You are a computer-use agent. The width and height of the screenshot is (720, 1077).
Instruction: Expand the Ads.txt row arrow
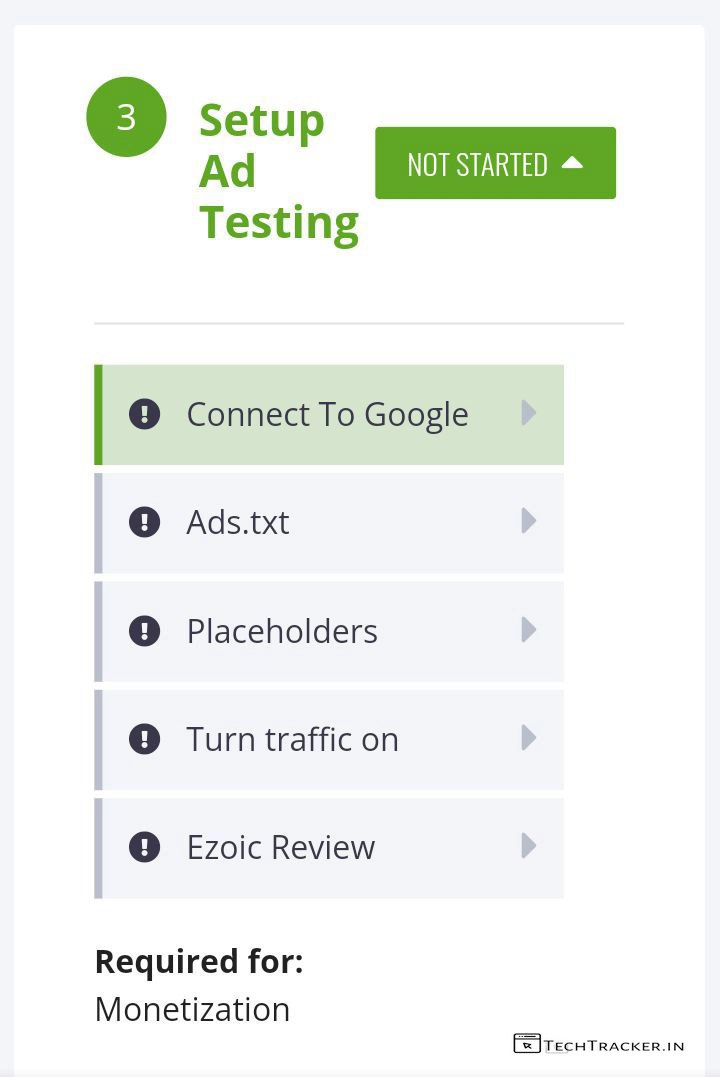(x=529, y=521)
